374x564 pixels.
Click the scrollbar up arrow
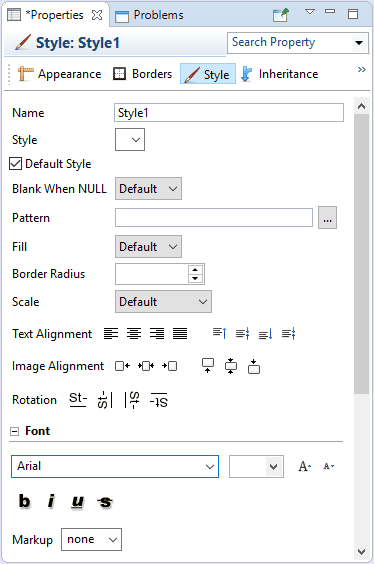click(361, 106)
